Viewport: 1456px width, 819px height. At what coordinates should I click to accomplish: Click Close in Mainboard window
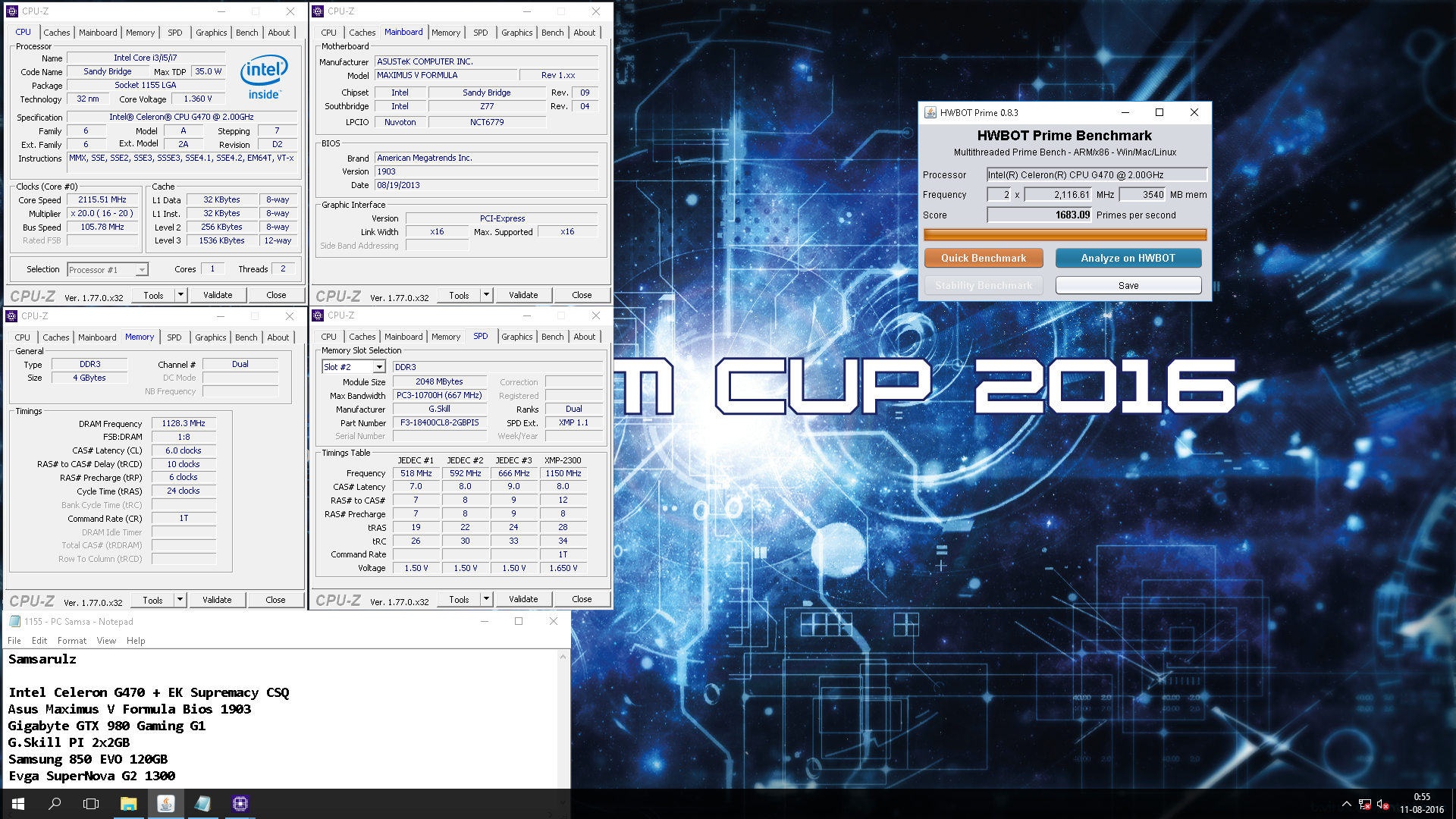click(x=582, y=295)
